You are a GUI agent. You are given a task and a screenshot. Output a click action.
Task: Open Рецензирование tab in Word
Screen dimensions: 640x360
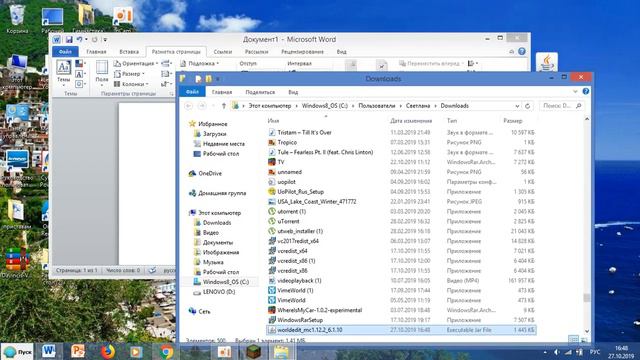[302, 52]
